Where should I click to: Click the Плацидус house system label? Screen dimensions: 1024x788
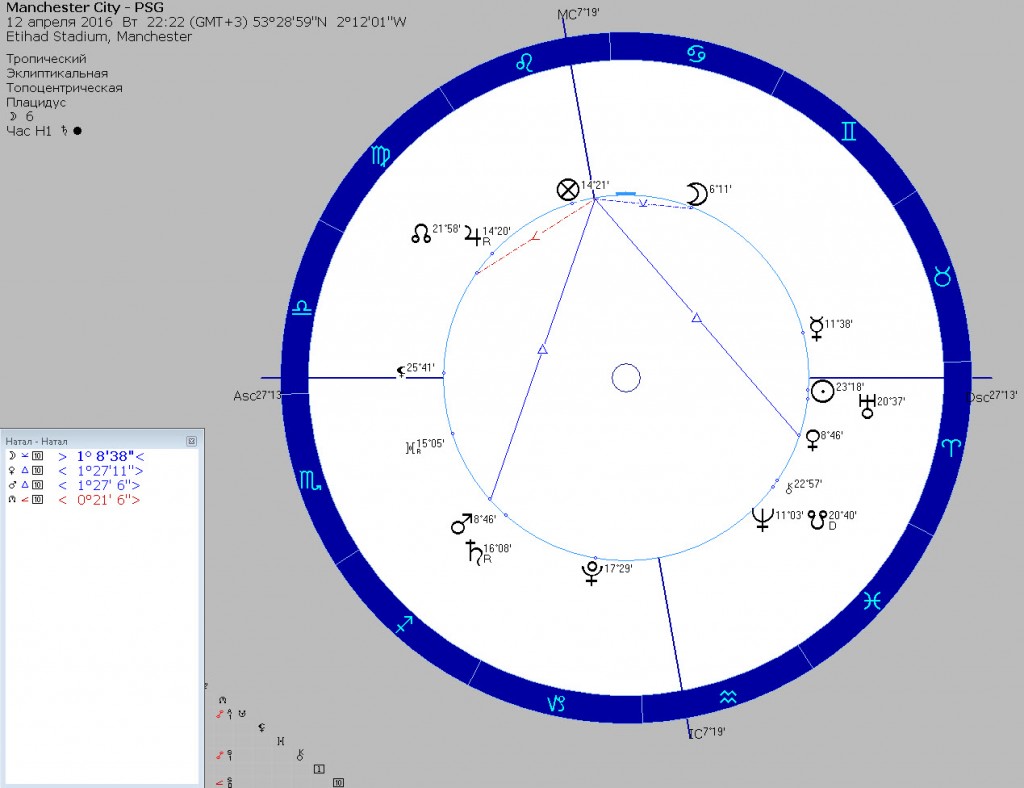pyautogui.click(x=35, y=102)
